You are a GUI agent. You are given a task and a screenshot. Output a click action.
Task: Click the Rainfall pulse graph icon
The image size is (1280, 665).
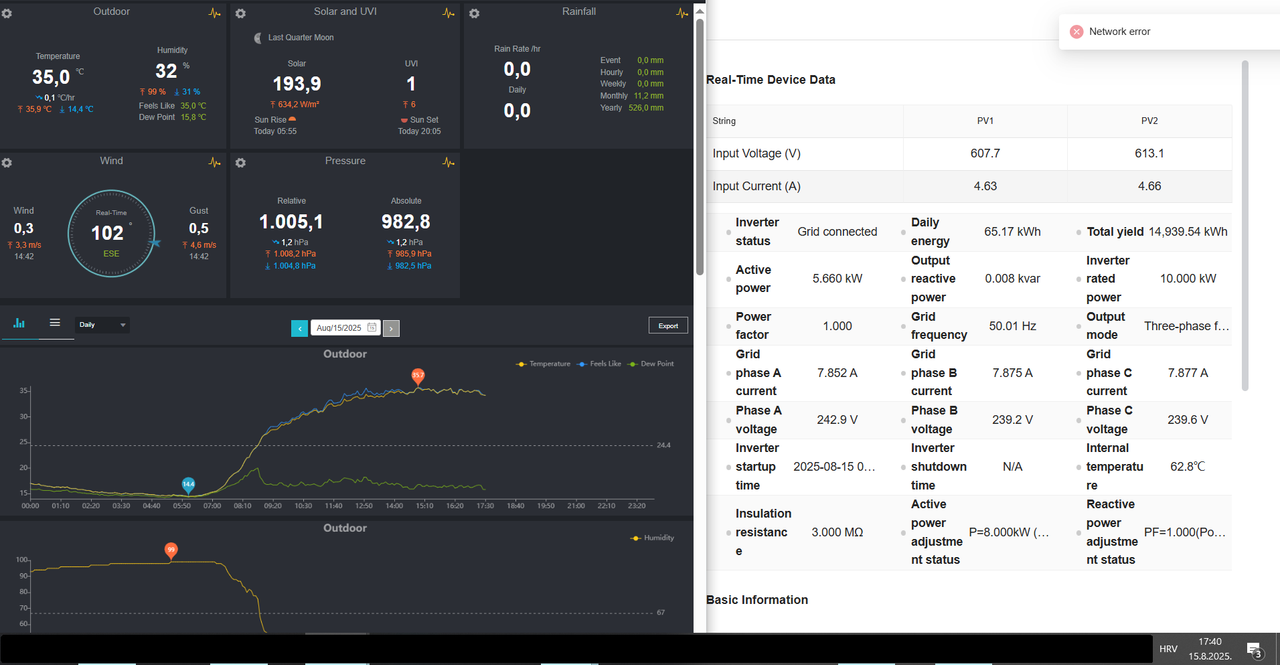[682, 13]
